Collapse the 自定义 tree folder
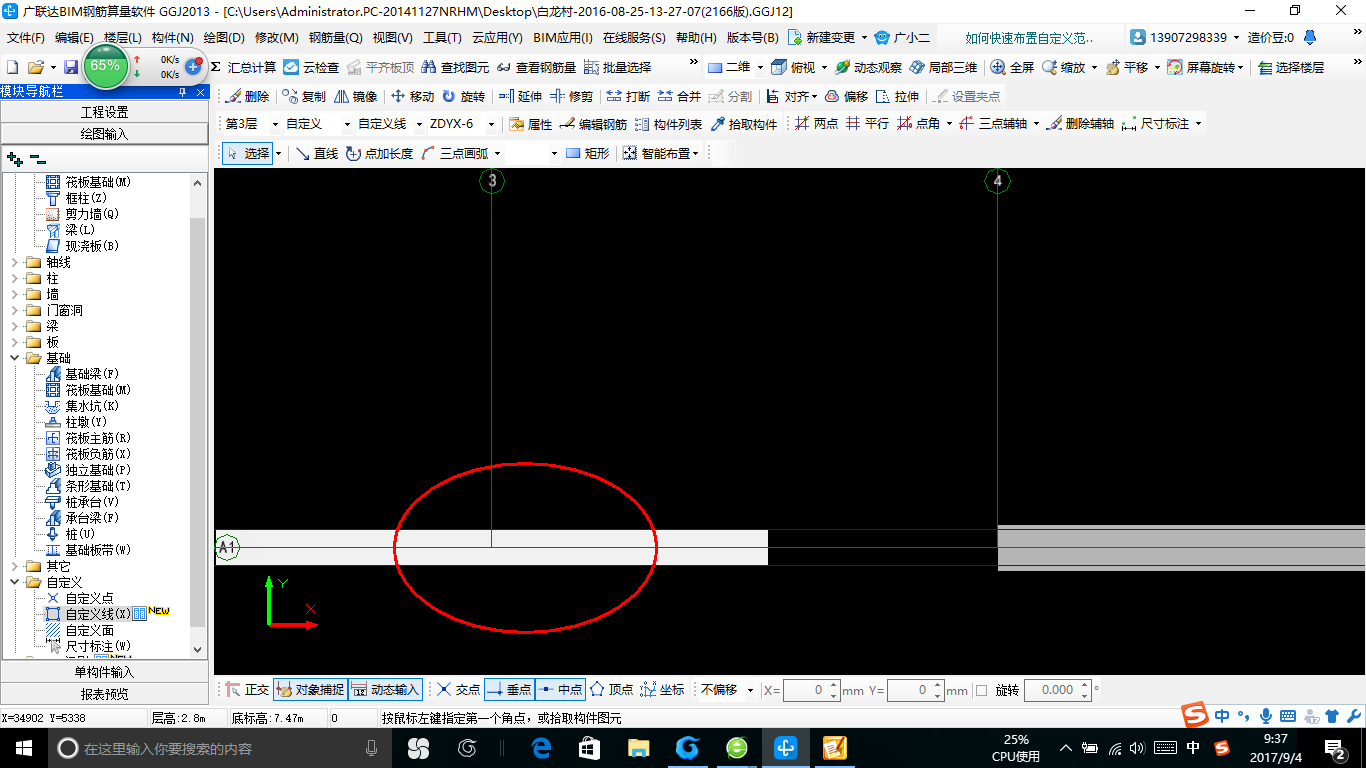 pyautogui.click(x=15, y=582)
